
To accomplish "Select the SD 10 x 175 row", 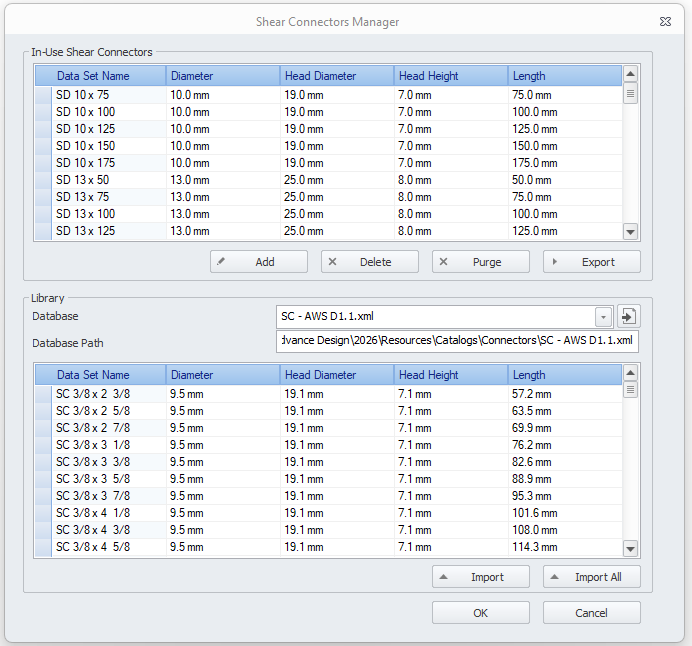I will pyautogui.click(x=328, y=163).
